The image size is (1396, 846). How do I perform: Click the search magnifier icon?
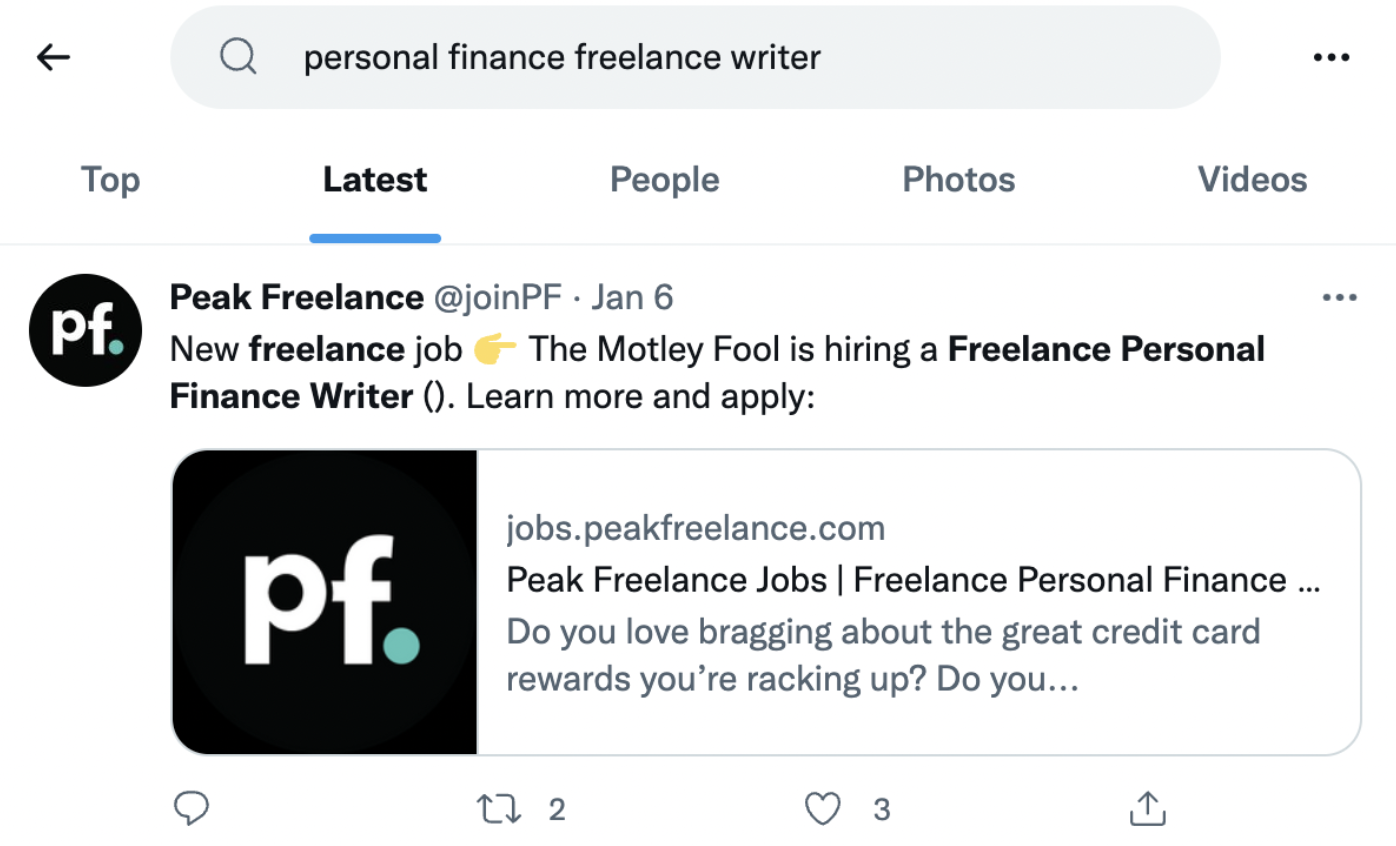[x=238, y=58]
